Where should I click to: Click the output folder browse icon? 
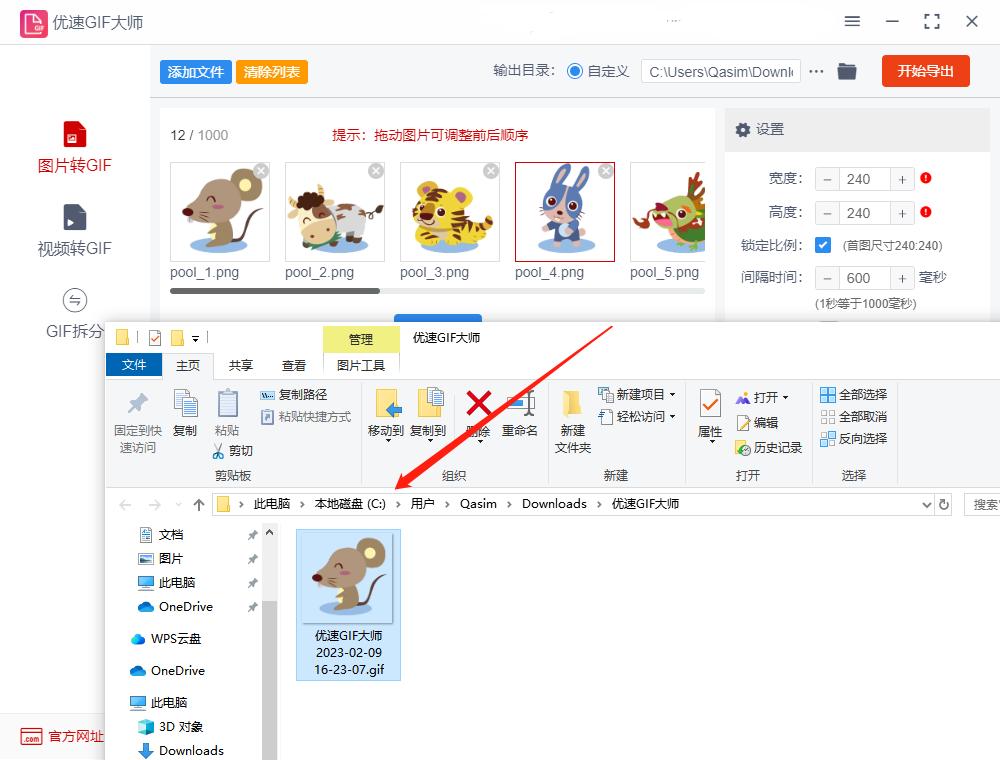click(x=847, y=71)
